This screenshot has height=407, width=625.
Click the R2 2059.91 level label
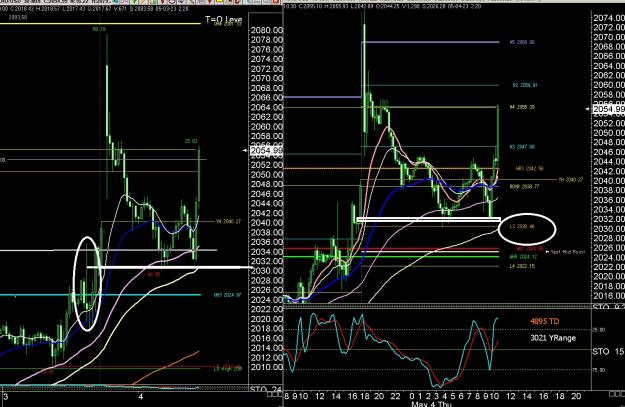[525, 85]
